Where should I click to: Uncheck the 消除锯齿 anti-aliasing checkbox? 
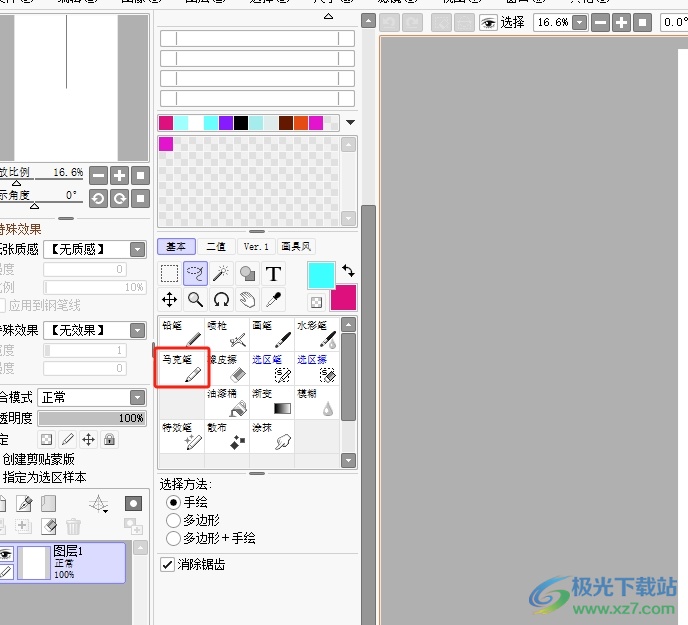click(167, 564)
